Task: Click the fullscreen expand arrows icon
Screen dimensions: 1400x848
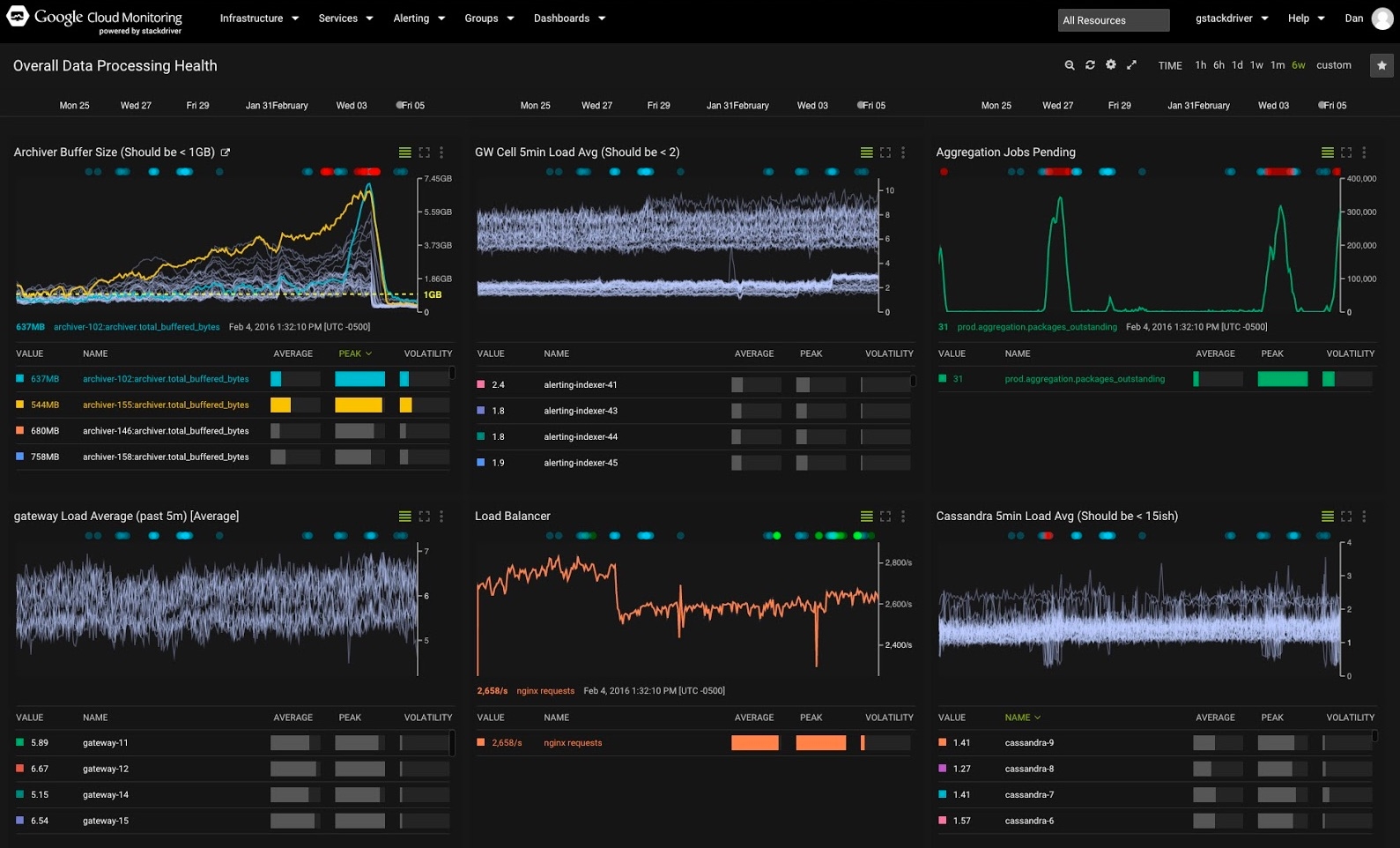Action: tap(1132, 65)
